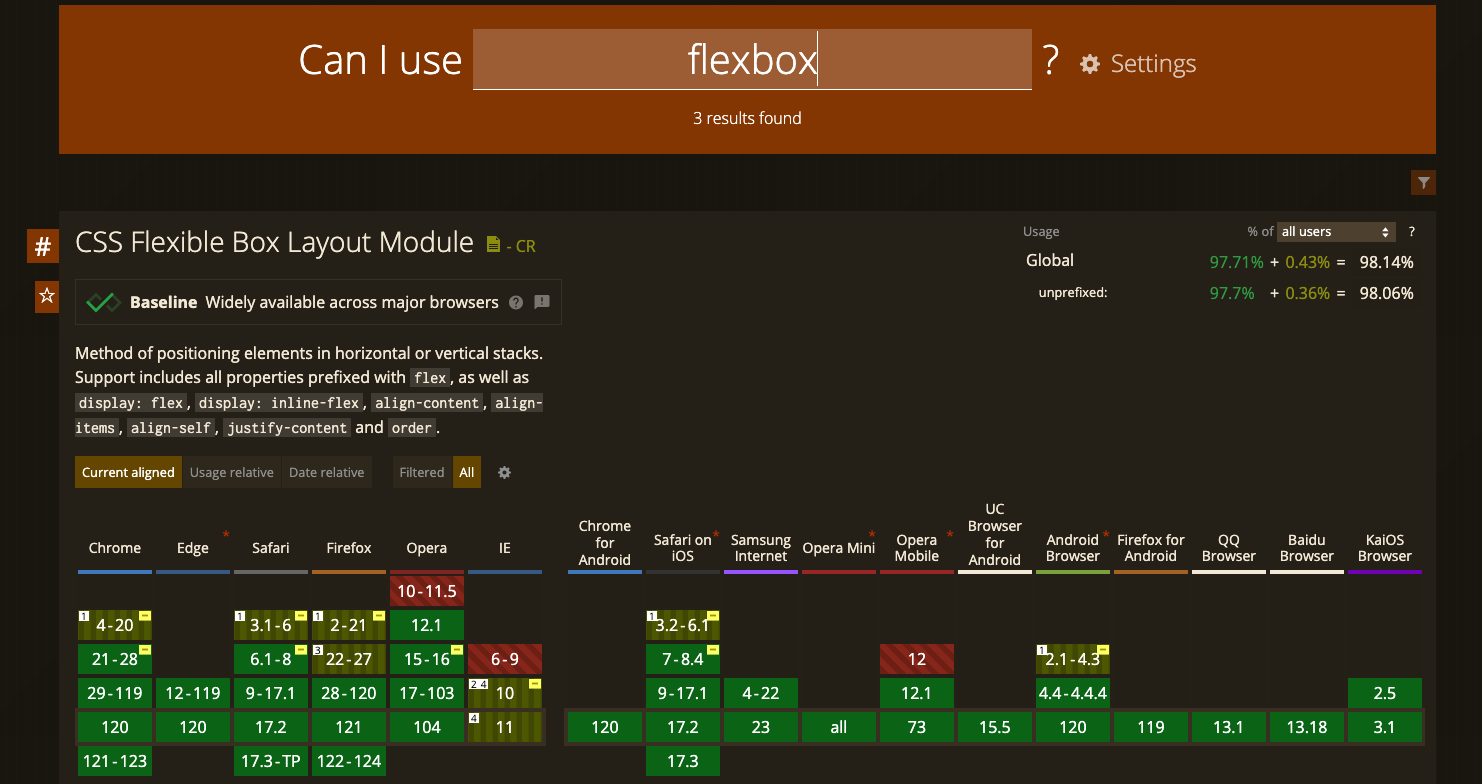Select Opera 10-11.5 unsupported cell
Image resolution: width=1482 pixels, height=784 pixels.
427,591
